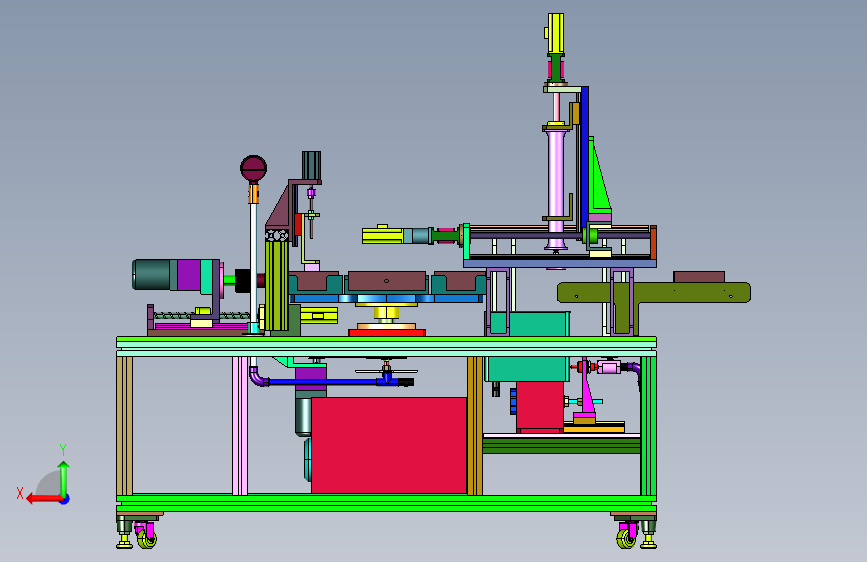
Task: Select the dark teal motor on the left side
Action: 154,274
